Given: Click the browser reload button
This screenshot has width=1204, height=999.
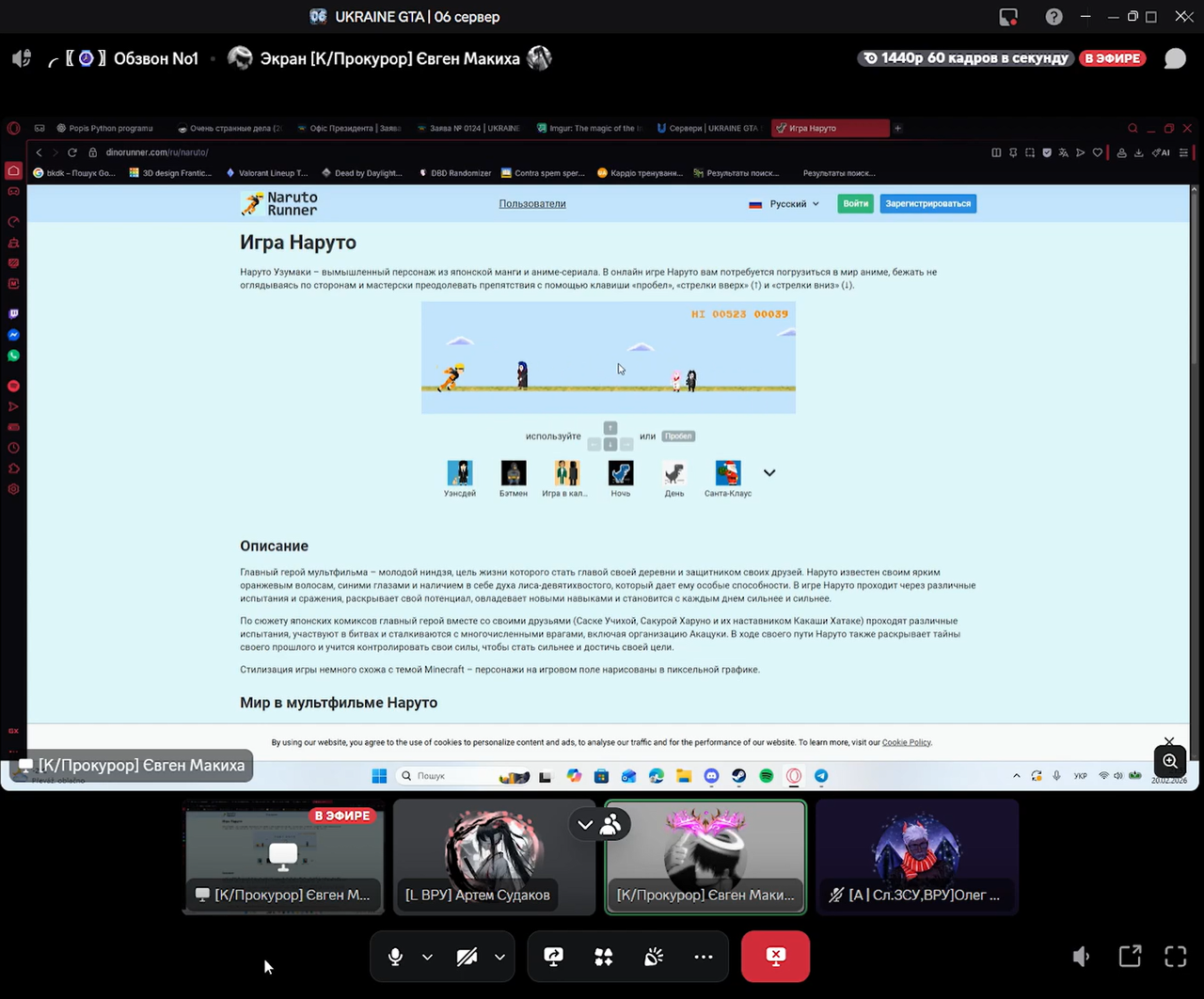Looking at the screenshot, I should [71, 152].
